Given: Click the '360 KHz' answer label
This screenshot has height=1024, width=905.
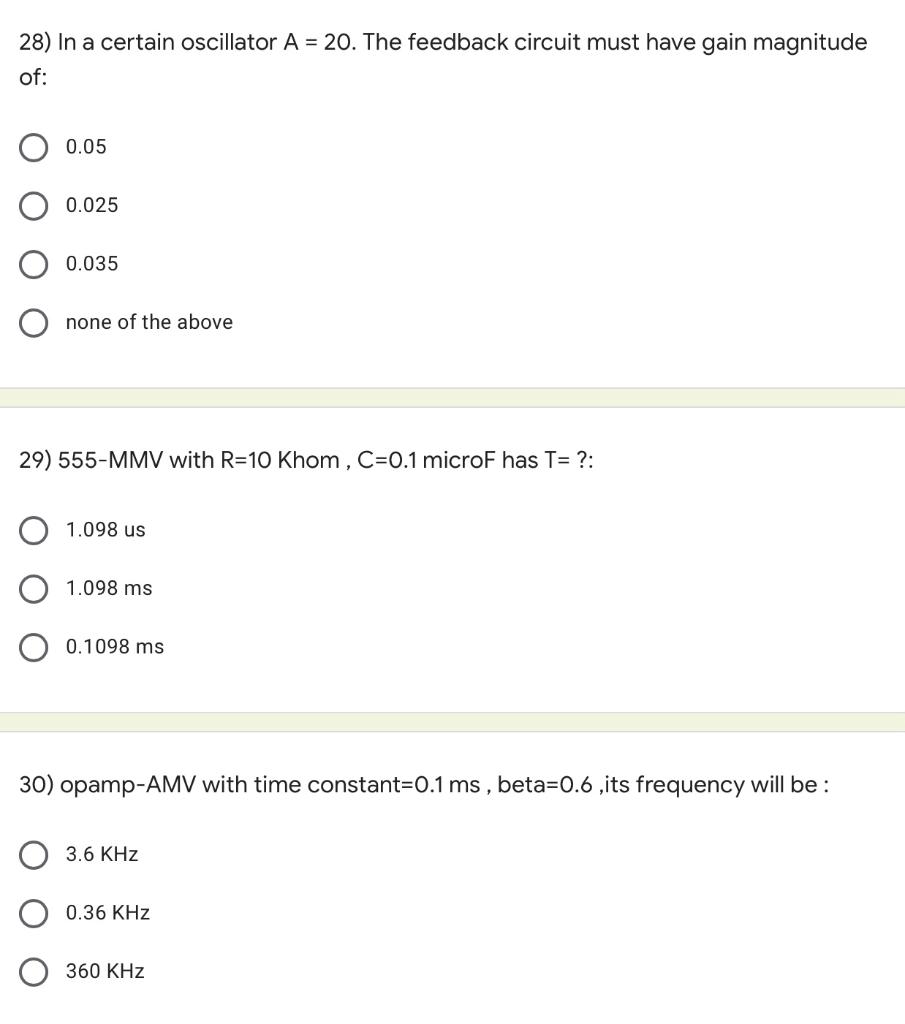Looking at the screenshot, I should click(104, 971).
